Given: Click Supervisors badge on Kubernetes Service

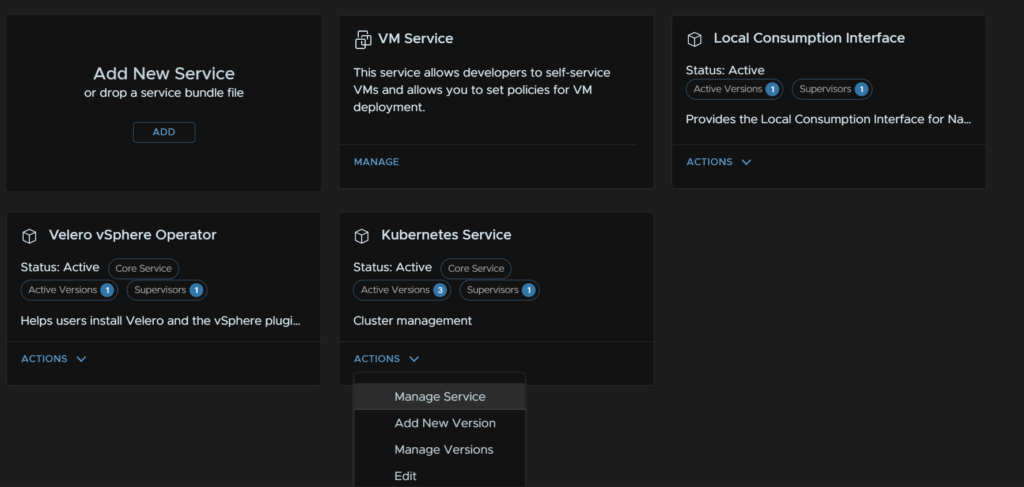Looking at the screenshot, I should pos(500,290).
